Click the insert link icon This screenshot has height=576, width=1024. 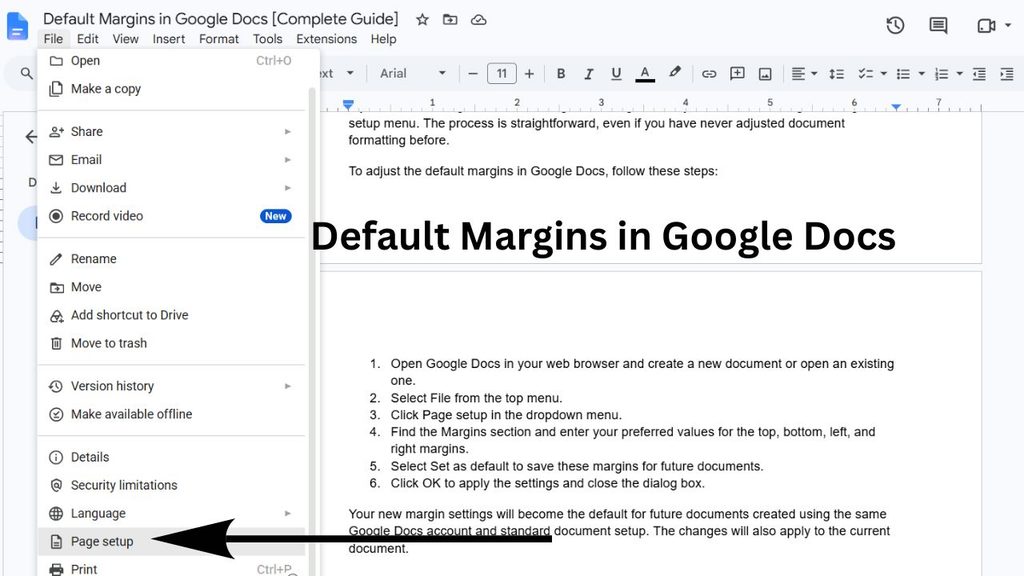[x=709, y=74]
